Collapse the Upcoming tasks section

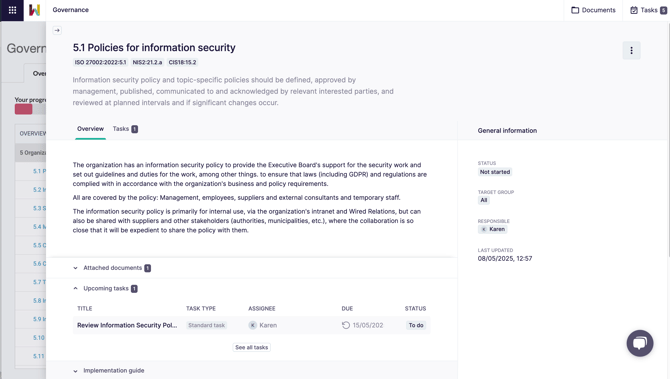[105, 288]
